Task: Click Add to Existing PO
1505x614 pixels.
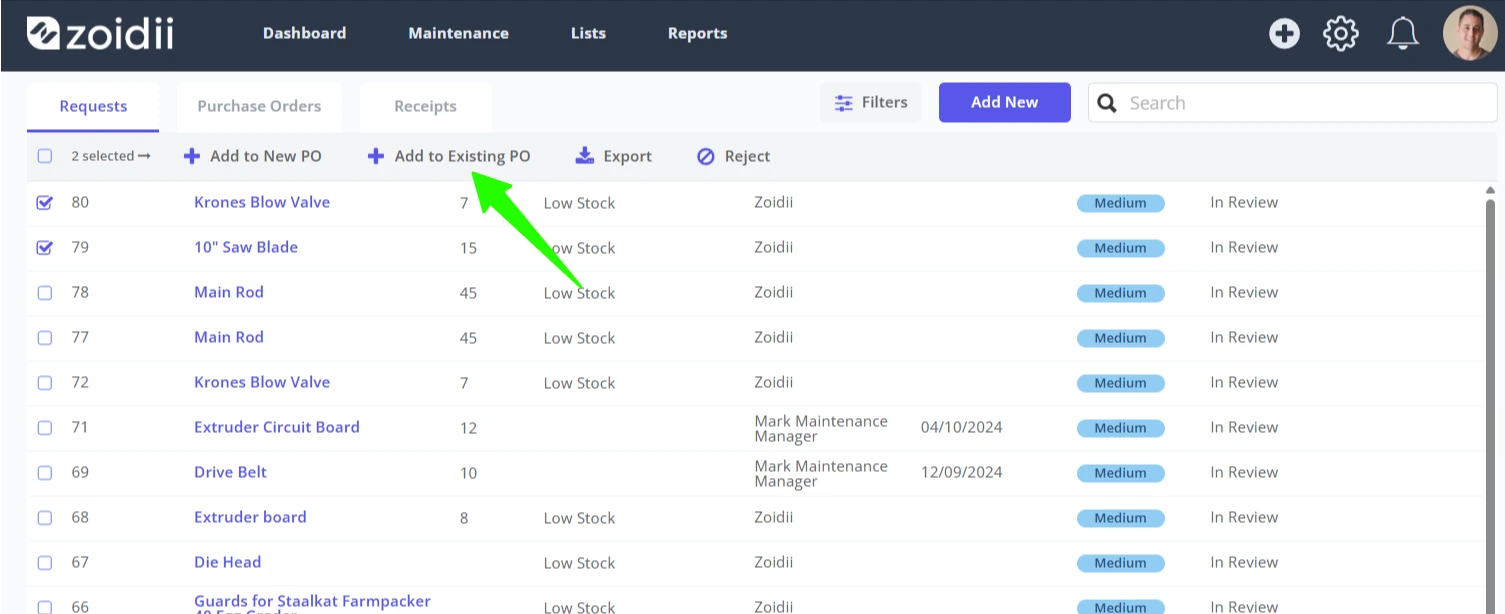Action: [449, 156]
